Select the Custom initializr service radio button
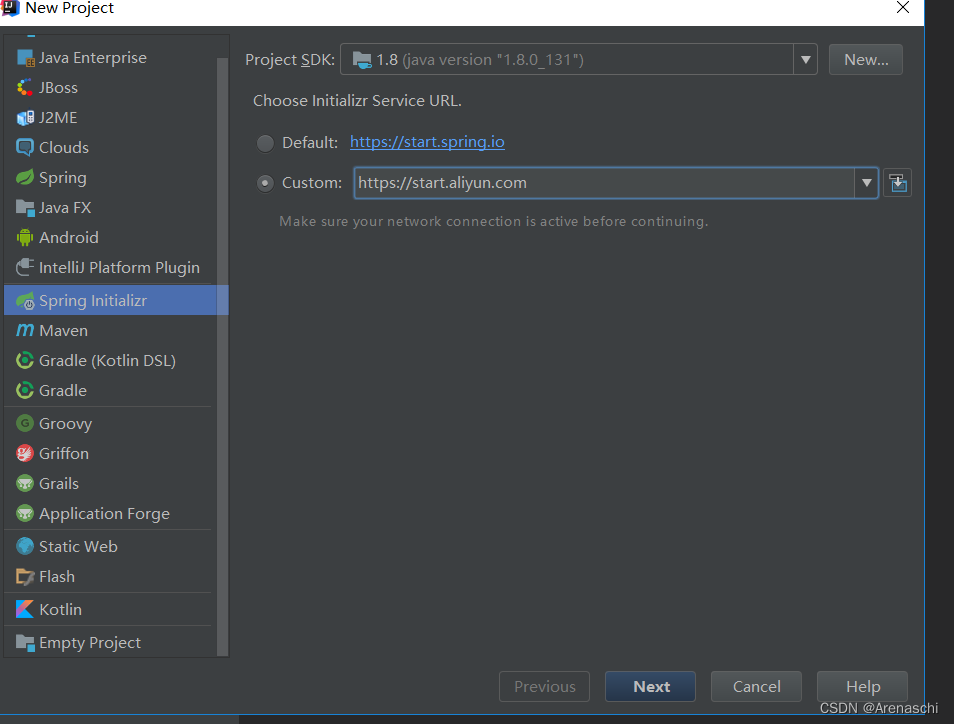Image resolution: width=954 pixels, height=724 pixels. click(265, 182)
